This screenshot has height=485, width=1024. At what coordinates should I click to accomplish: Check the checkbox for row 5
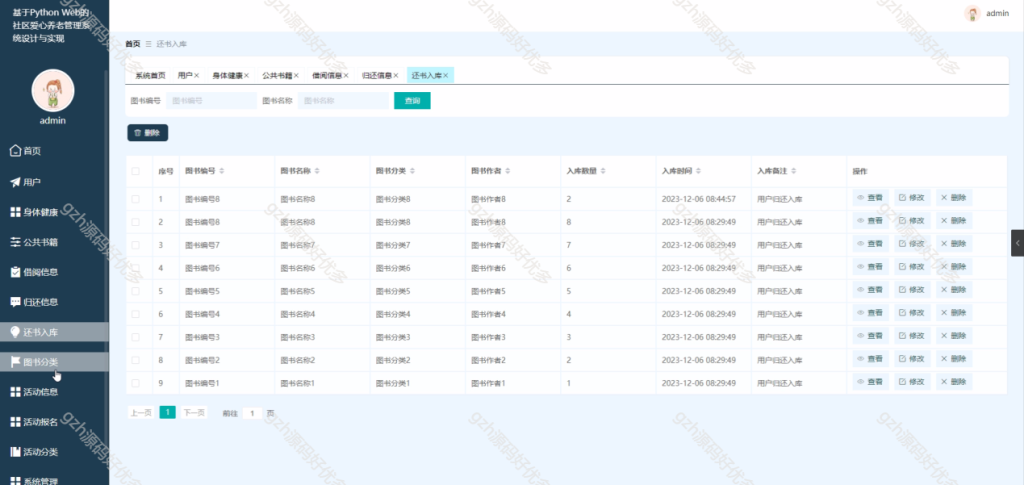(x=135, y=291)
